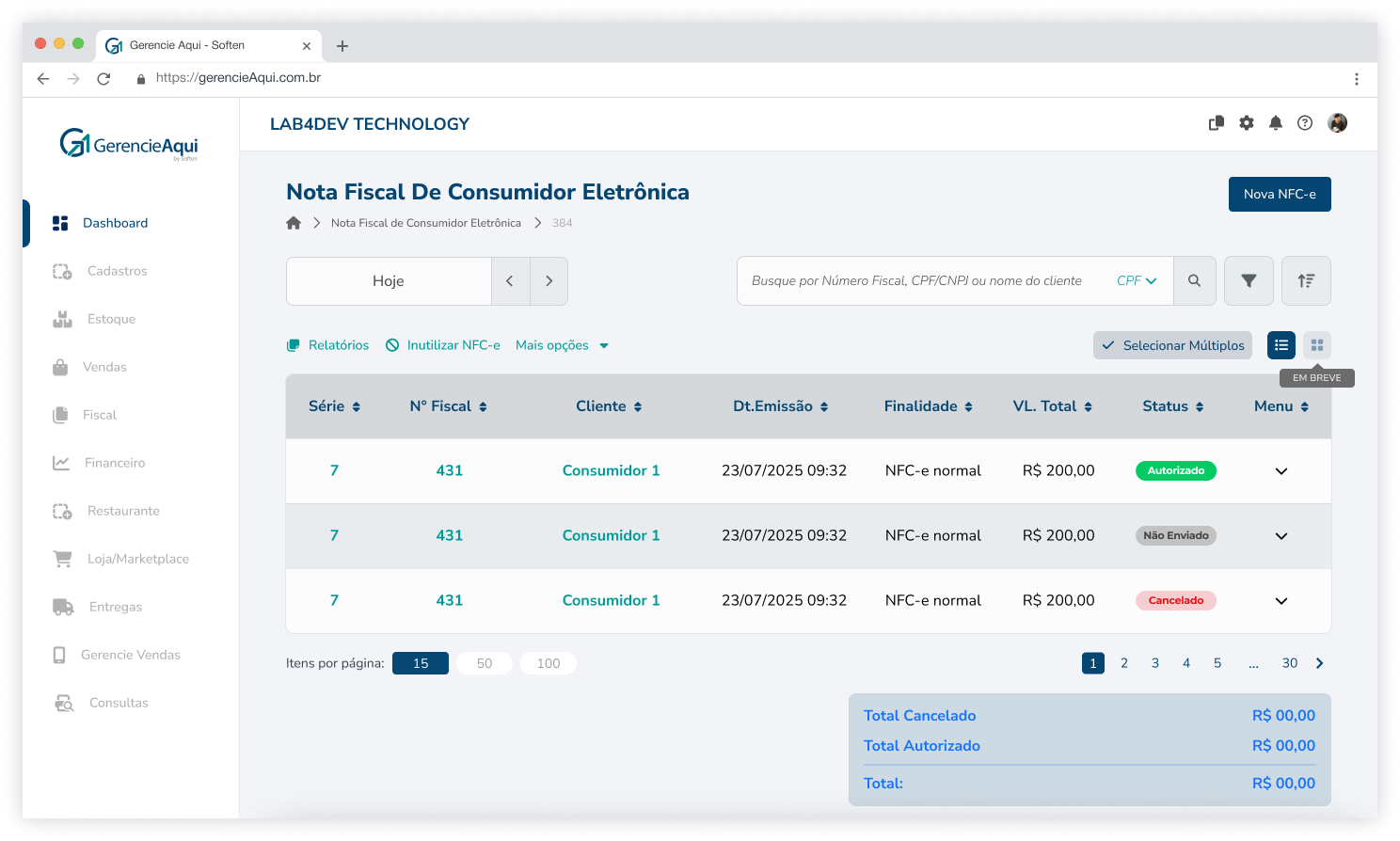The width and height of the screenshot is (1400, 841).
Task: Click the search magnifier button
Action: pos(1195,280)
